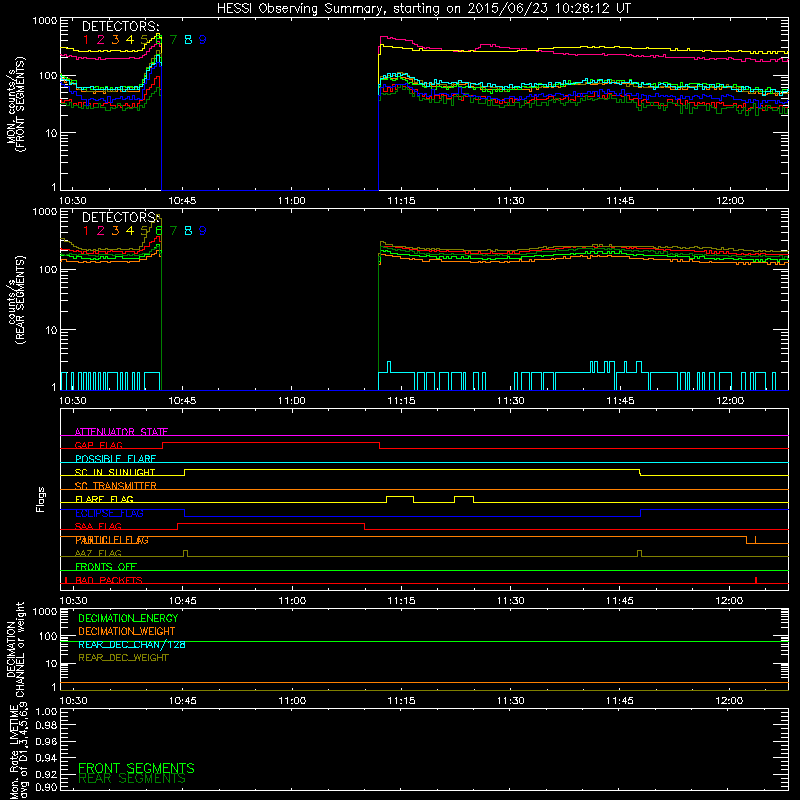Select detector 2 in front segments legend
The image size is (800, 800).
click(101, 40)
